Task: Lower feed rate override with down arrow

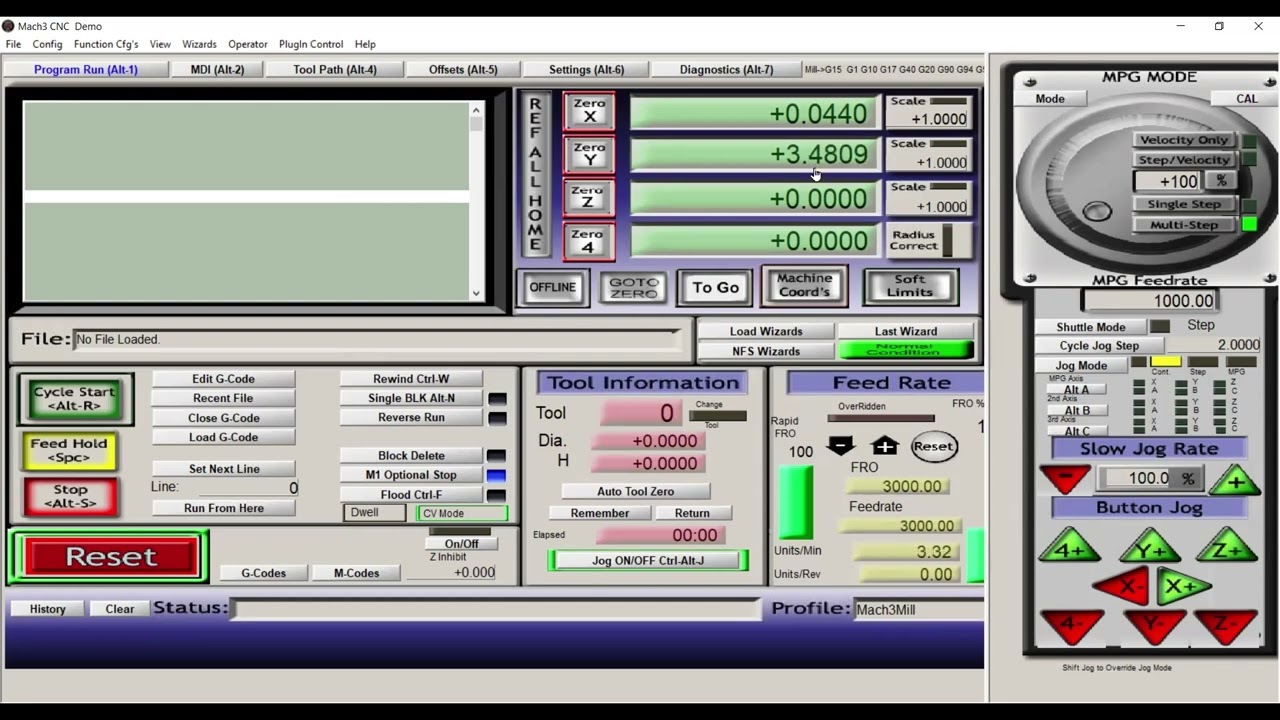Action: (841, 446)
